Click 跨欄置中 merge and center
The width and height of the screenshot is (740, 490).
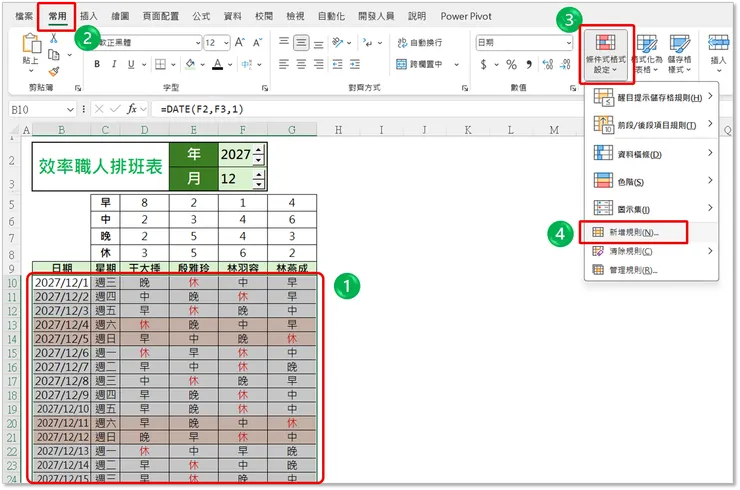[420, 64]
